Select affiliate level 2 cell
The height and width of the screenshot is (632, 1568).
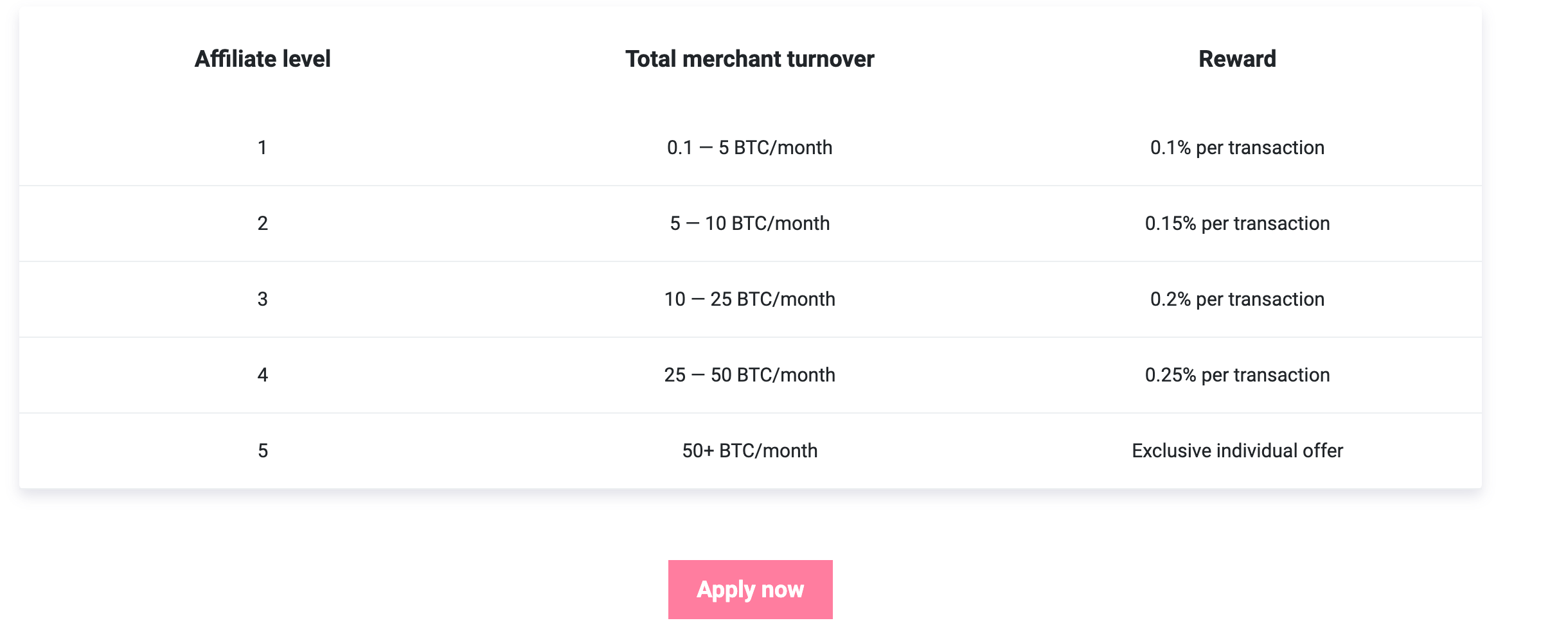pos(262,224)
